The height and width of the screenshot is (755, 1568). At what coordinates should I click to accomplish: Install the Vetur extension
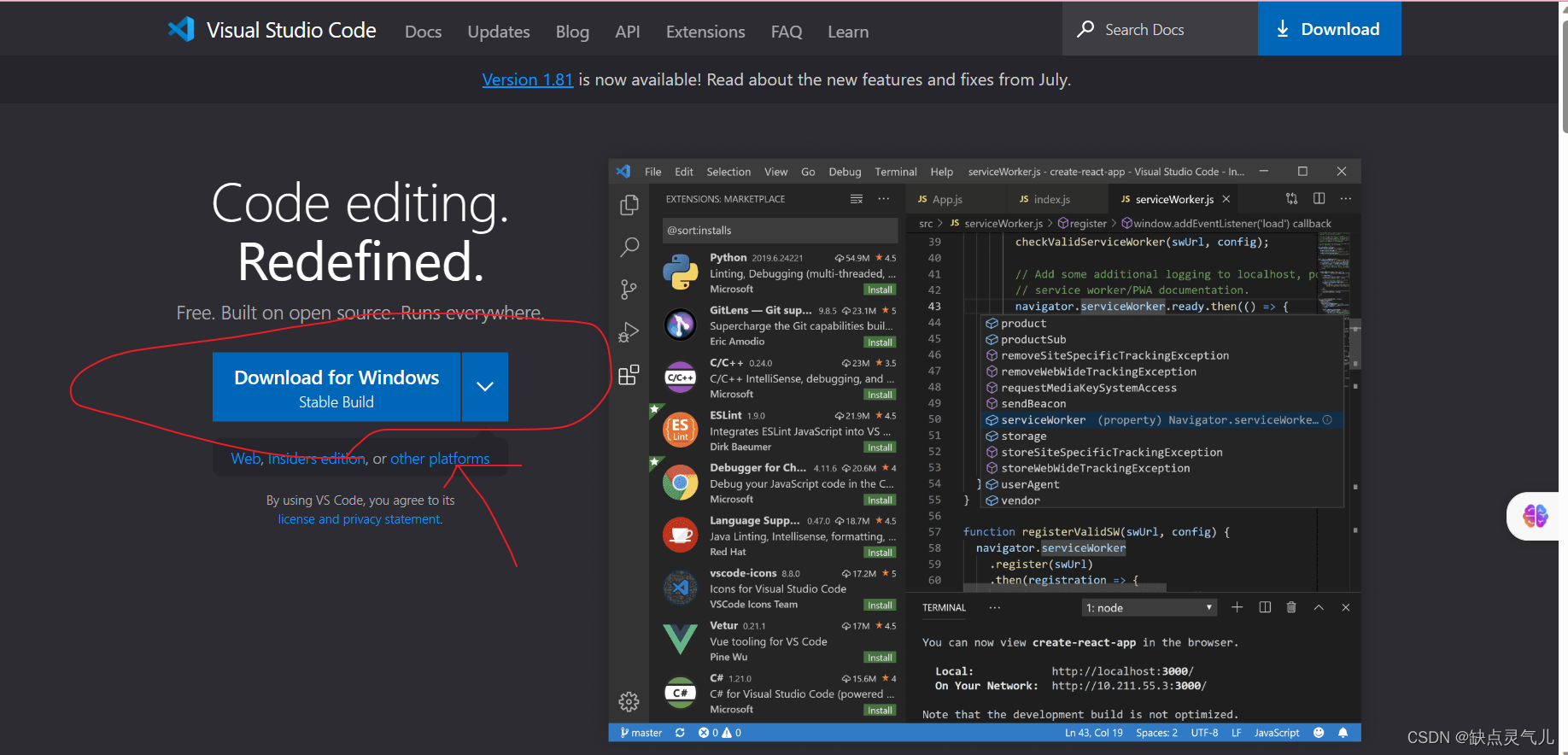coord(880,658)
